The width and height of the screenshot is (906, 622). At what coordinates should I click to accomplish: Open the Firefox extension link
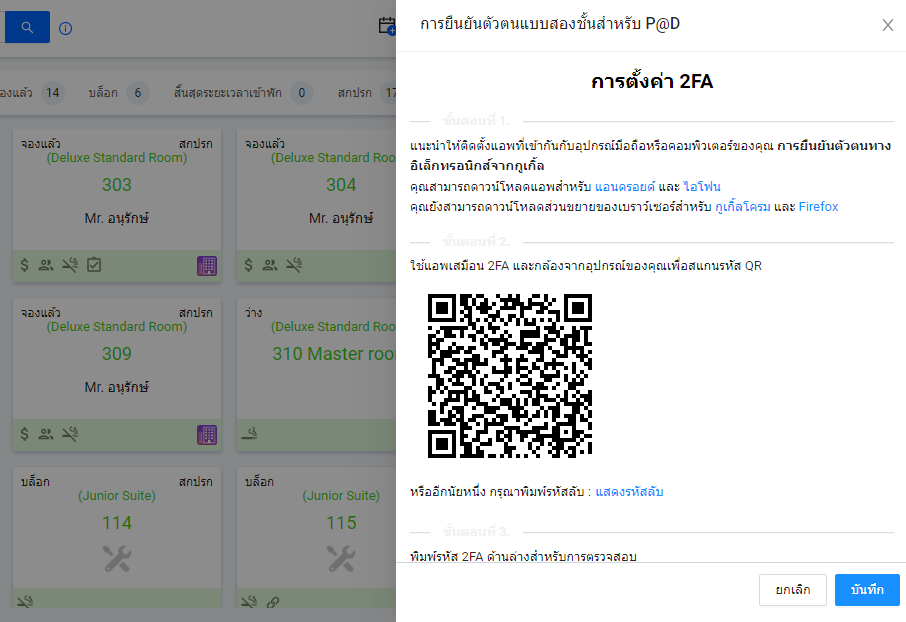(x=818, y=207)
